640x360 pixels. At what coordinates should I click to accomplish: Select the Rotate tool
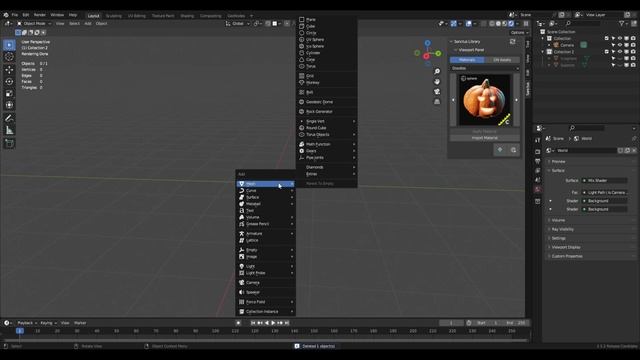point(9,82)
